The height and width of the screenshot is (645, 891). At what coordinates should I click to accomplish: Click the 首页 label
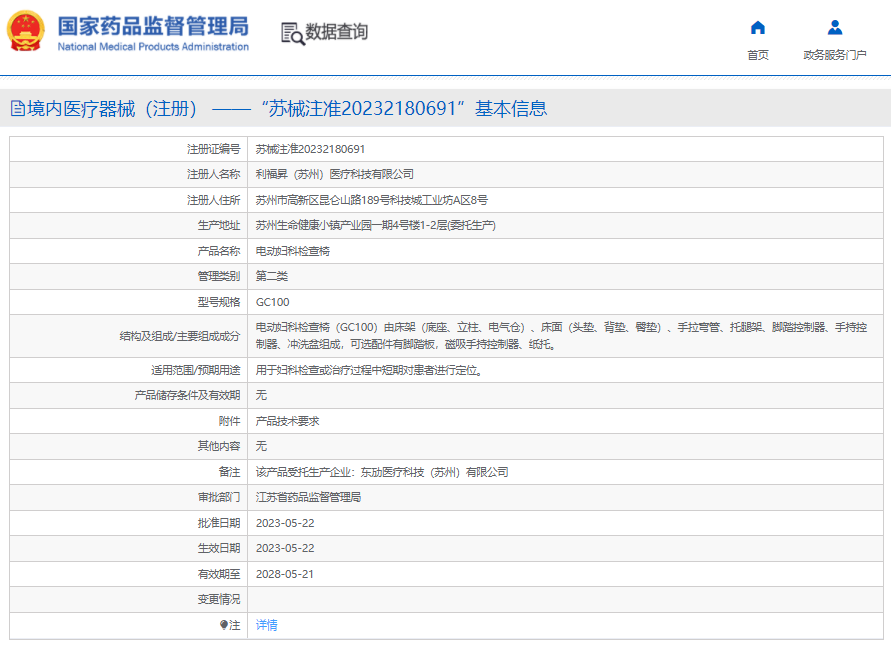tap(757, 55)
